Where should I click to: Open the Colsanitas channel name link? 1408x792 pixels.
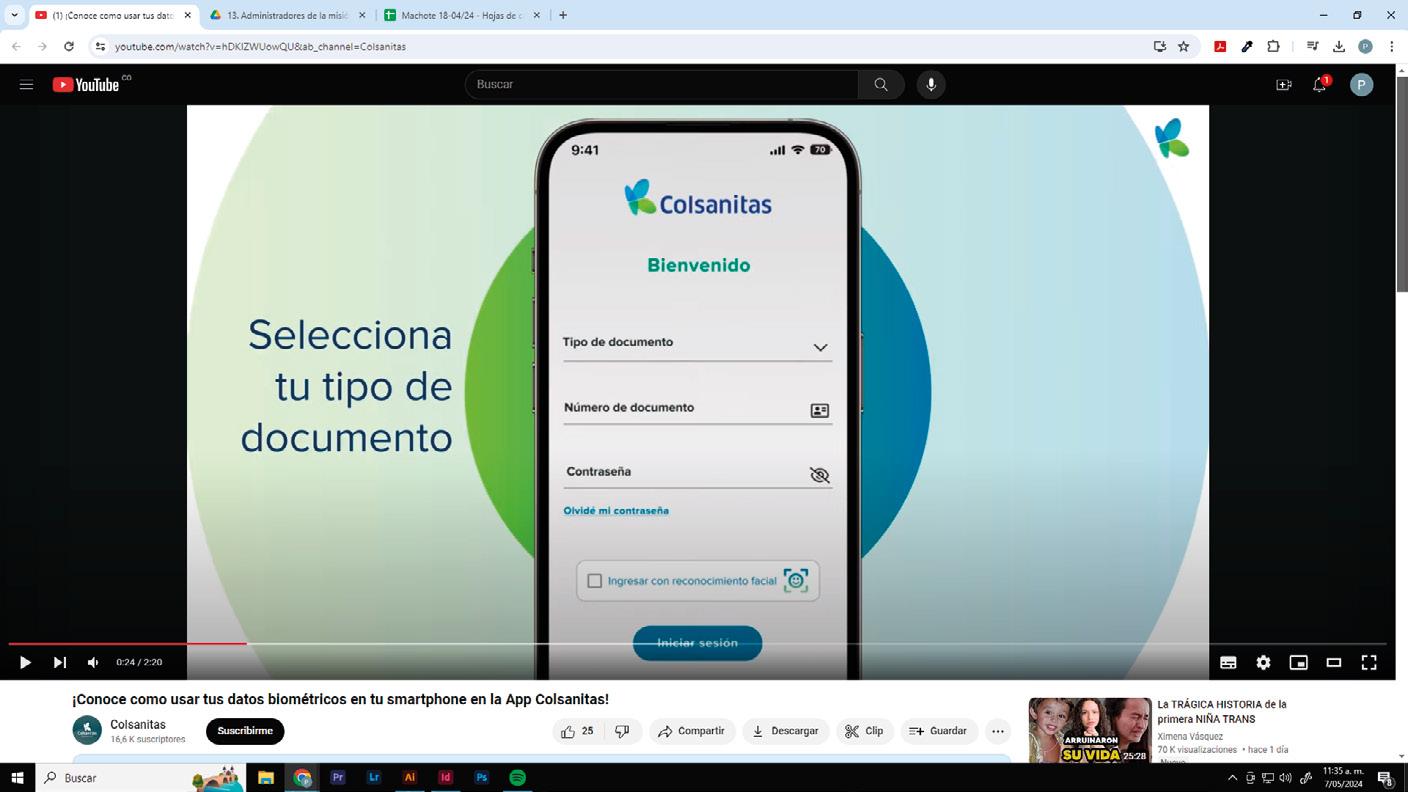(138, 724)
